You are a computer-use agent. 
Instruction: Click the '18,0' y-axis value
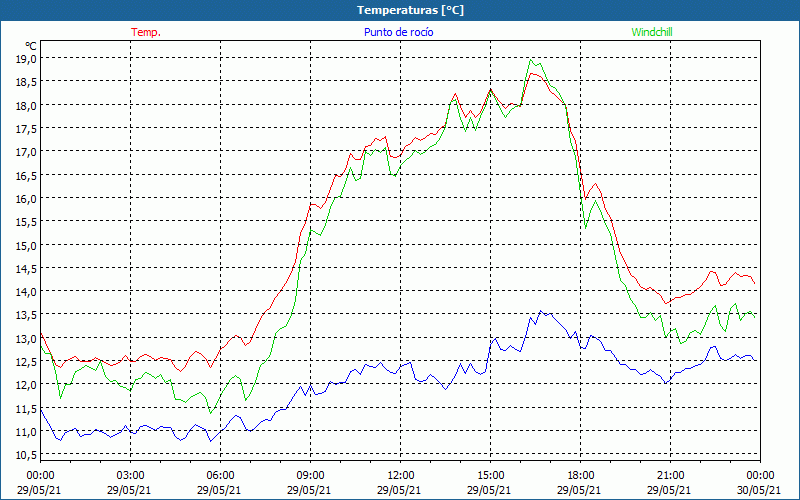(26, 105)
